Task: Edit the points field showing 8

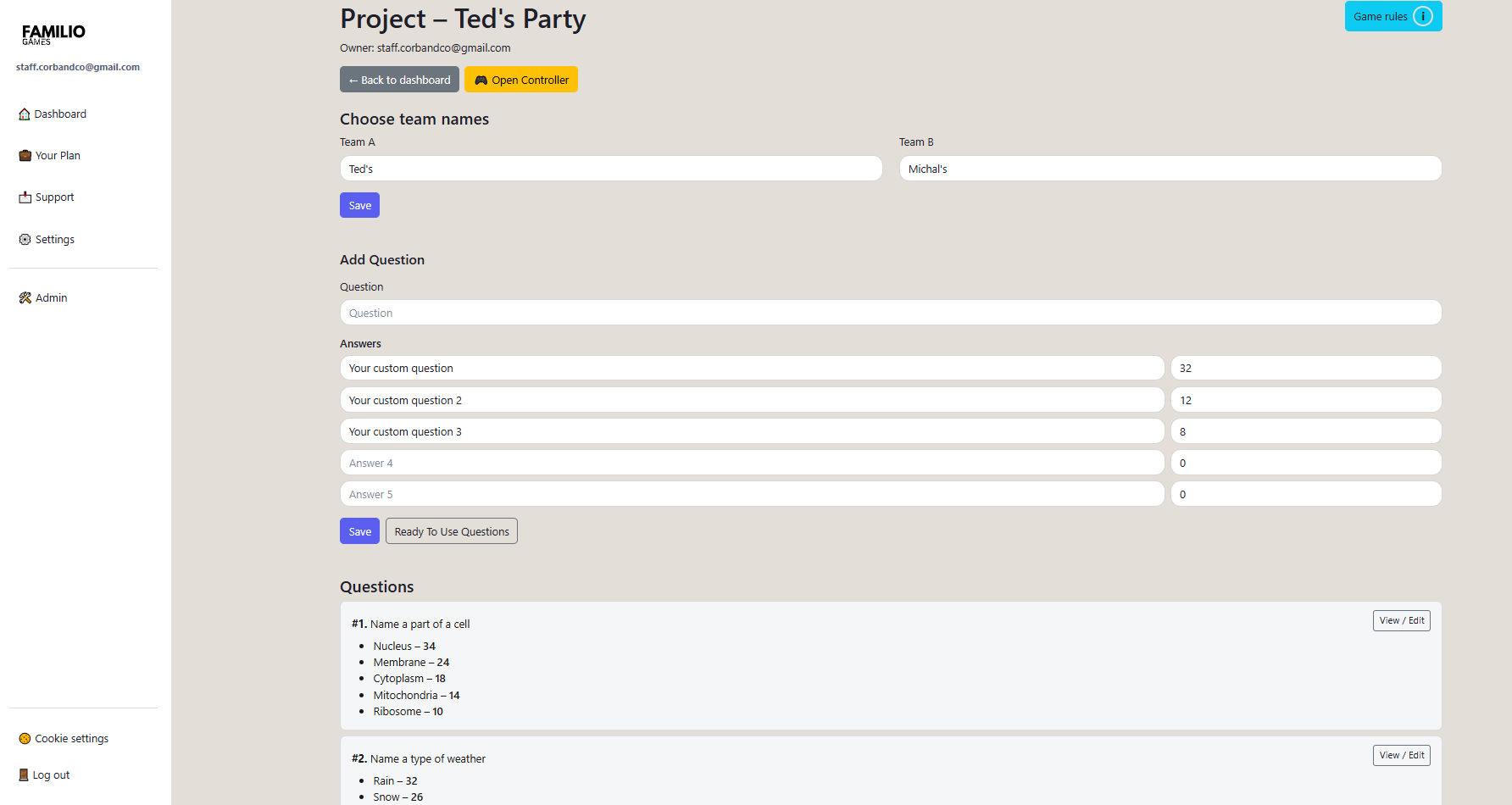Action: click(x=1306, y=431)
